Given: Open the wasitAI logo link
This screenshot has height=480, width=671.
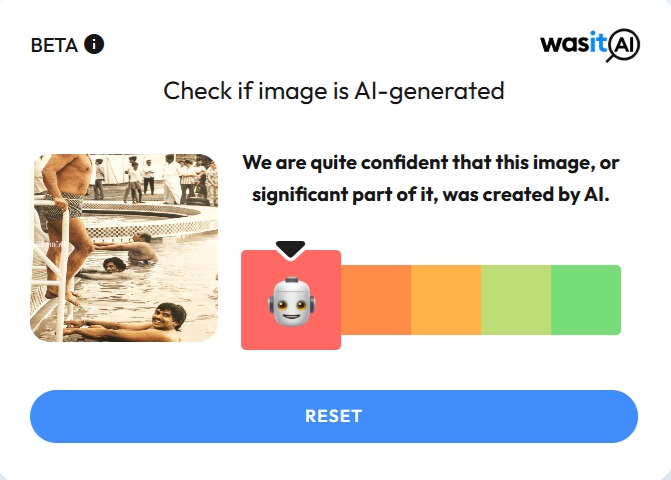Looking at the screenshot, I should [x=590, y=45].
